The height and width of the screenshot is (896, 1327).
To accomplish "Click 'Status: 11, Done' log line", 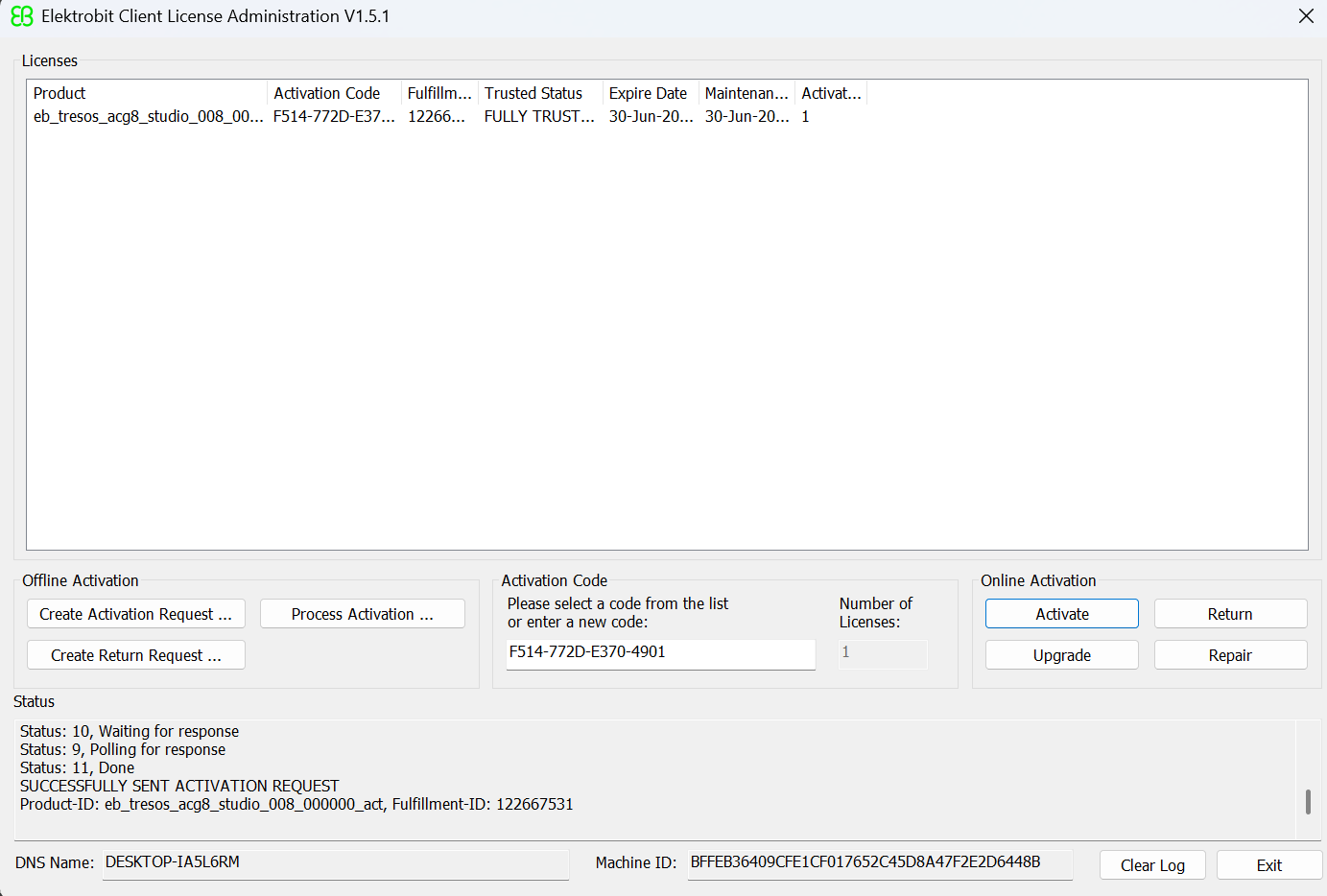I will [x=77, y=767].
